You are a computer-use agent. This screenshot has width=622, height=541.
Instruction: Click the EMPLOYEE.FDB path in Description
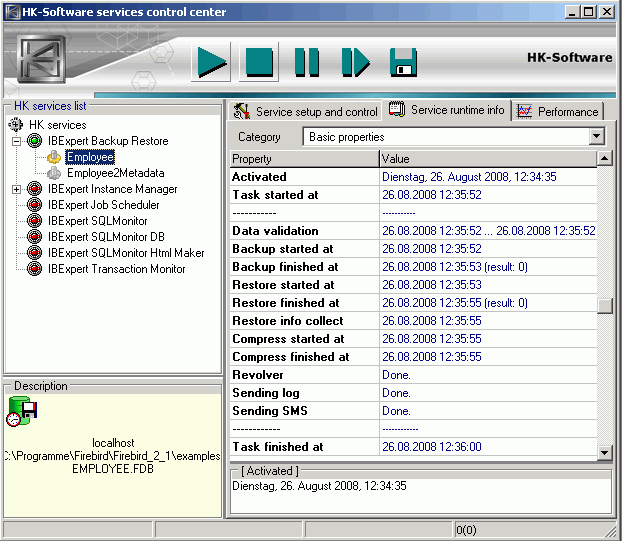113,469
